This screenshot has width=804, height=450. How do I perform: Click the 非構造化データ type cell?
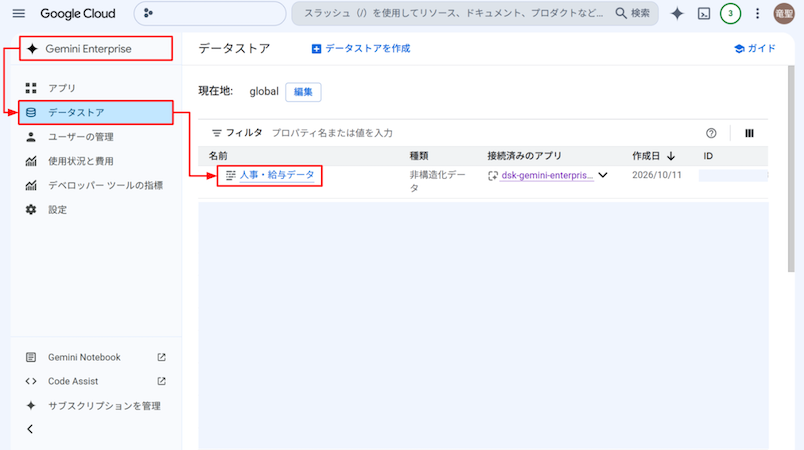(437, 181)
